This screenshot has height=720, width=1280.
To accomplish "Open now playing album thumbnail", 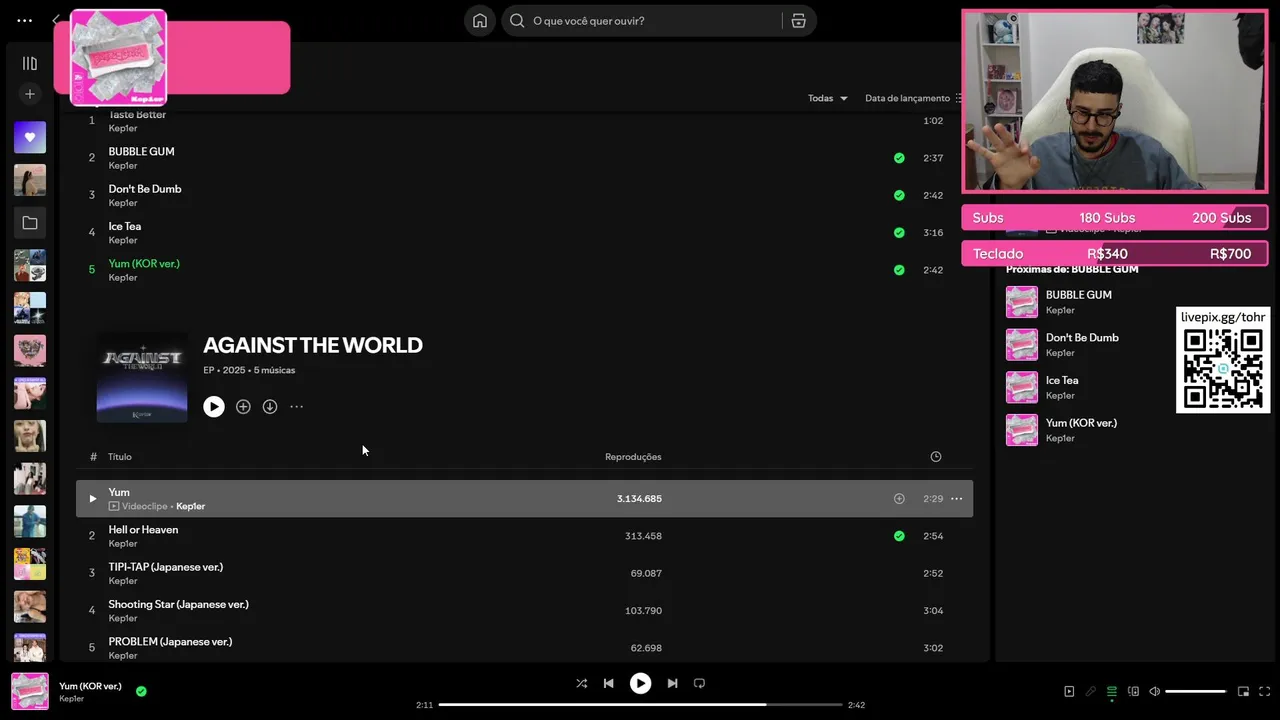I will pos(30,691).
